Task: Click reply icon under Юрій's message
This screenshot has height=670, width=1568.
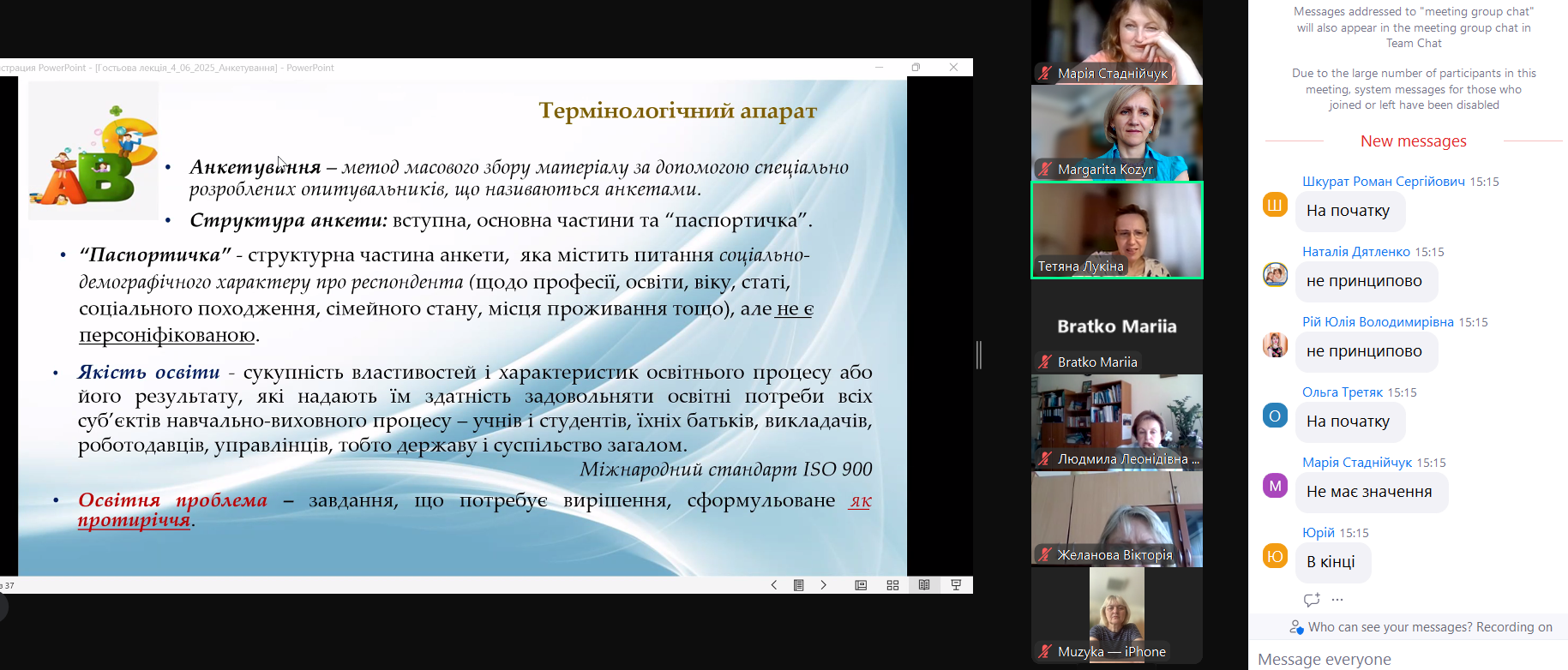Action: click(x=1311, y=600)
